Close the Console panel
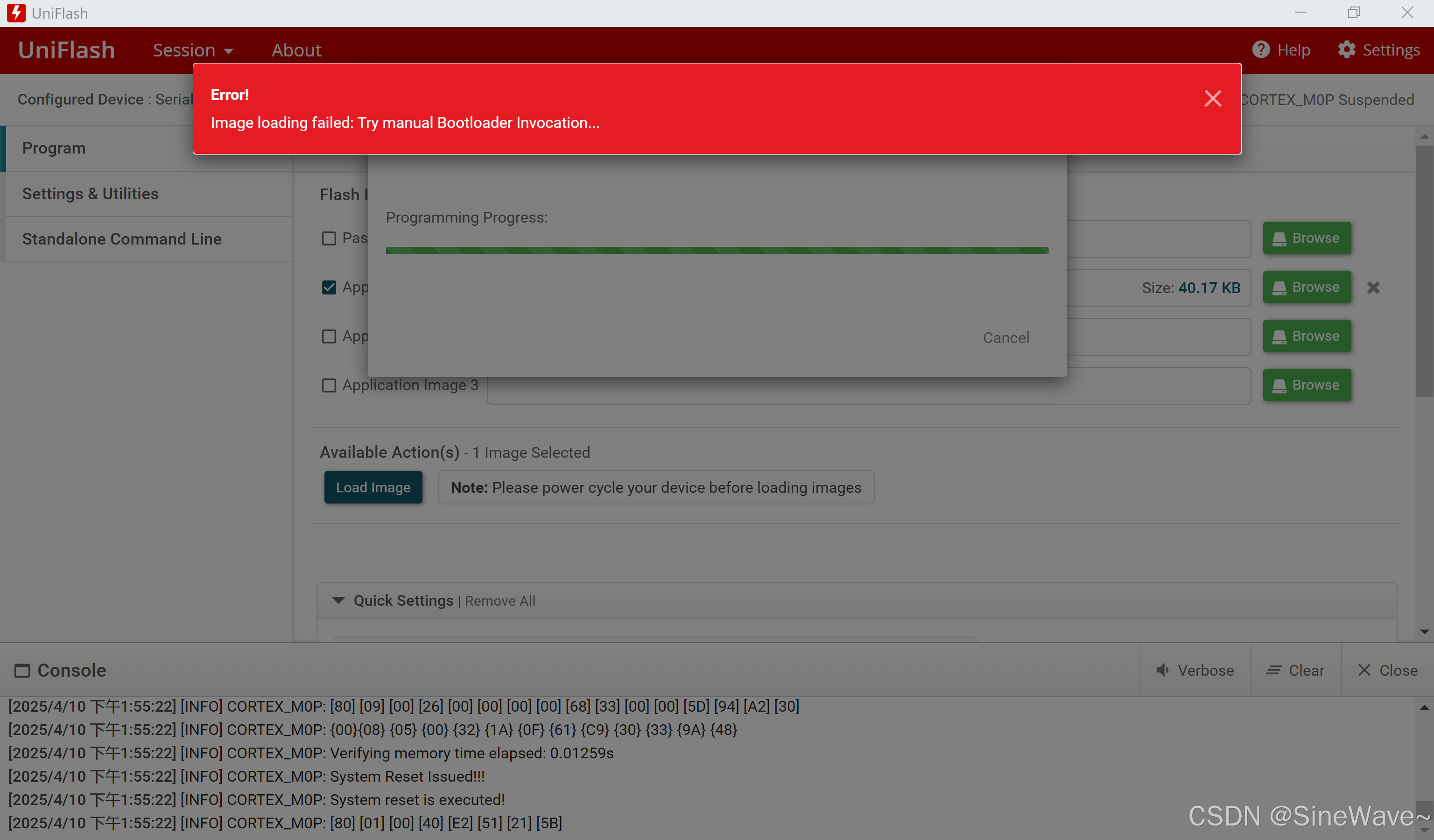This screenshot has height=840, width=1434. pos(1387,671)
